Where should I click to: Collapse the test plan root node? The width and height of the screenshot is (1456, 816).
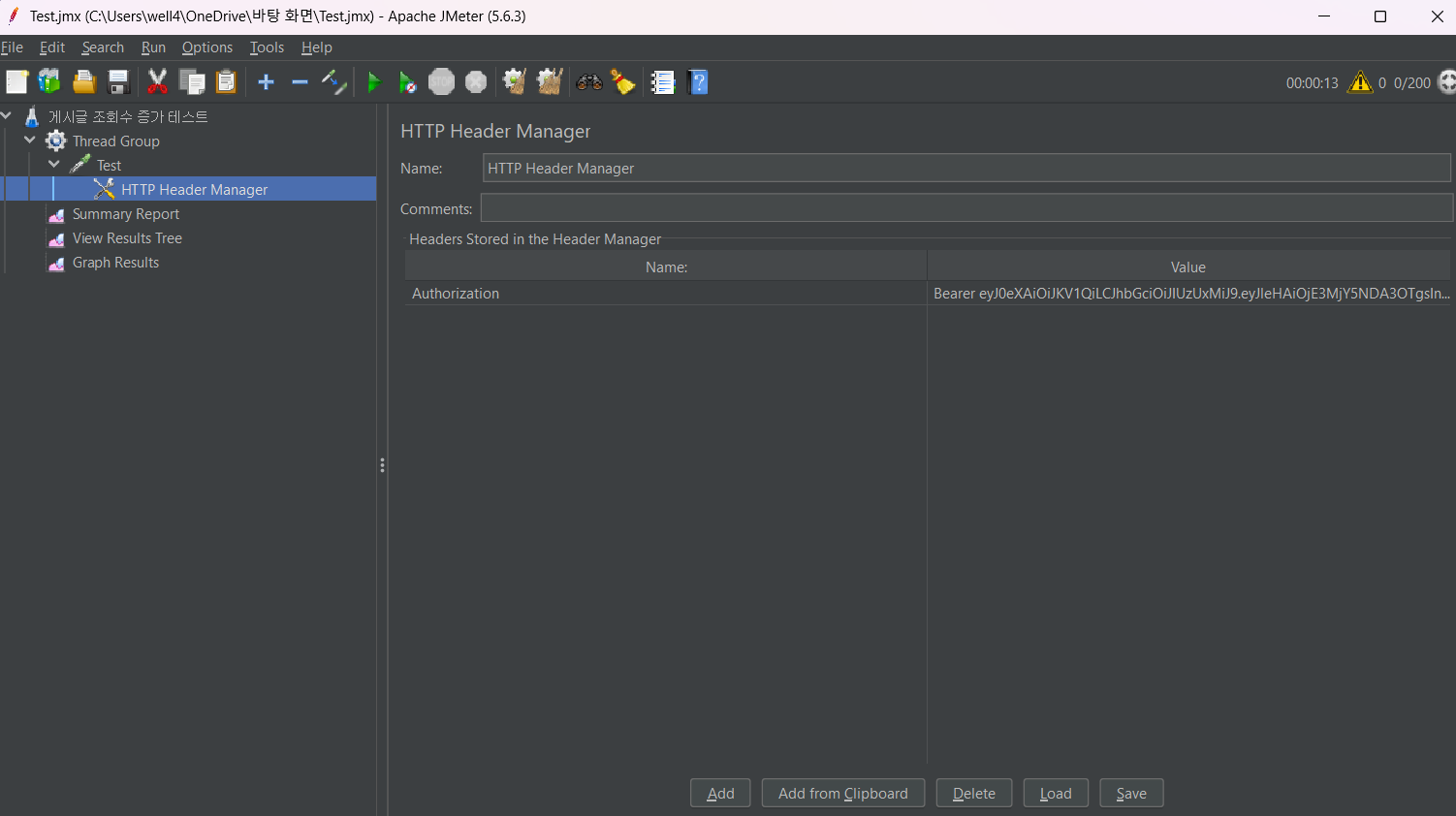(x=6, y=115)
